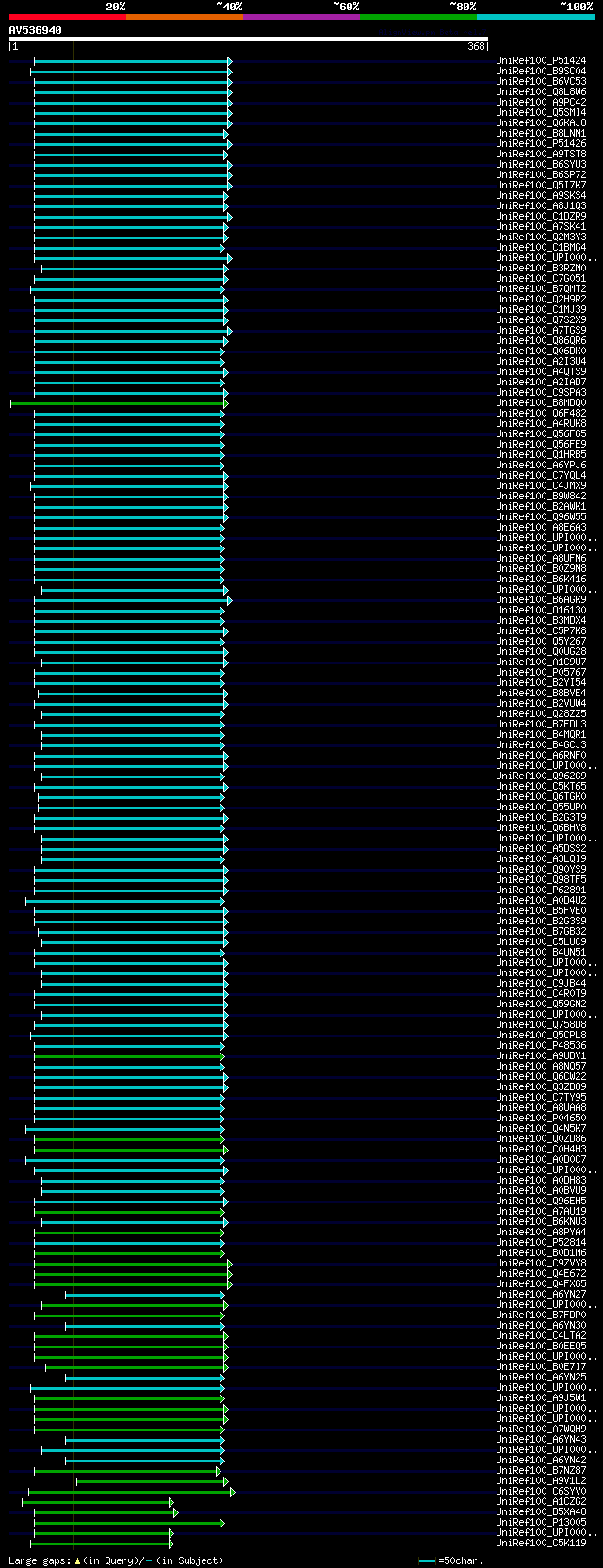Click the orange ~40% identity legend segment
The width and height of the screenshot is (603, 1568).
(184, 17)
